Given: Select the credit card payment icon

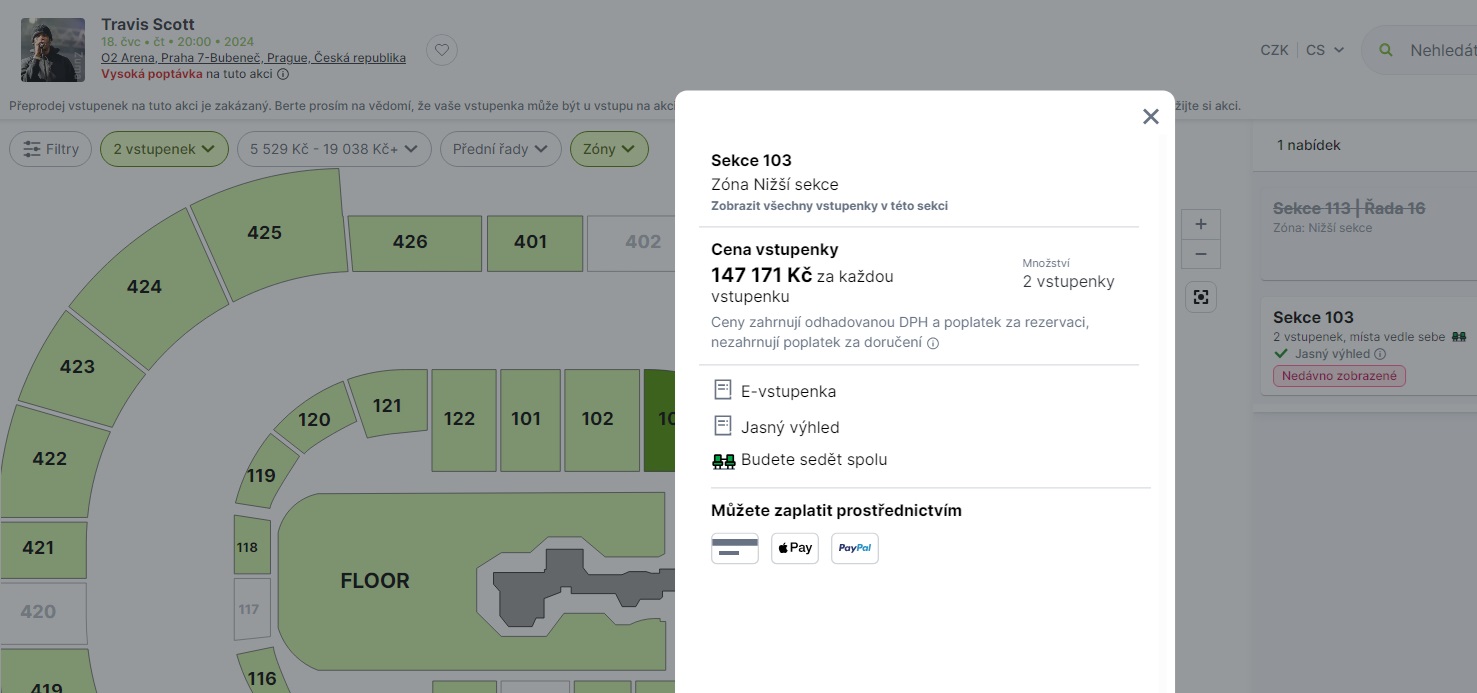Looking at the screenshot, I should pyautogui.click(x=734, y=548).
